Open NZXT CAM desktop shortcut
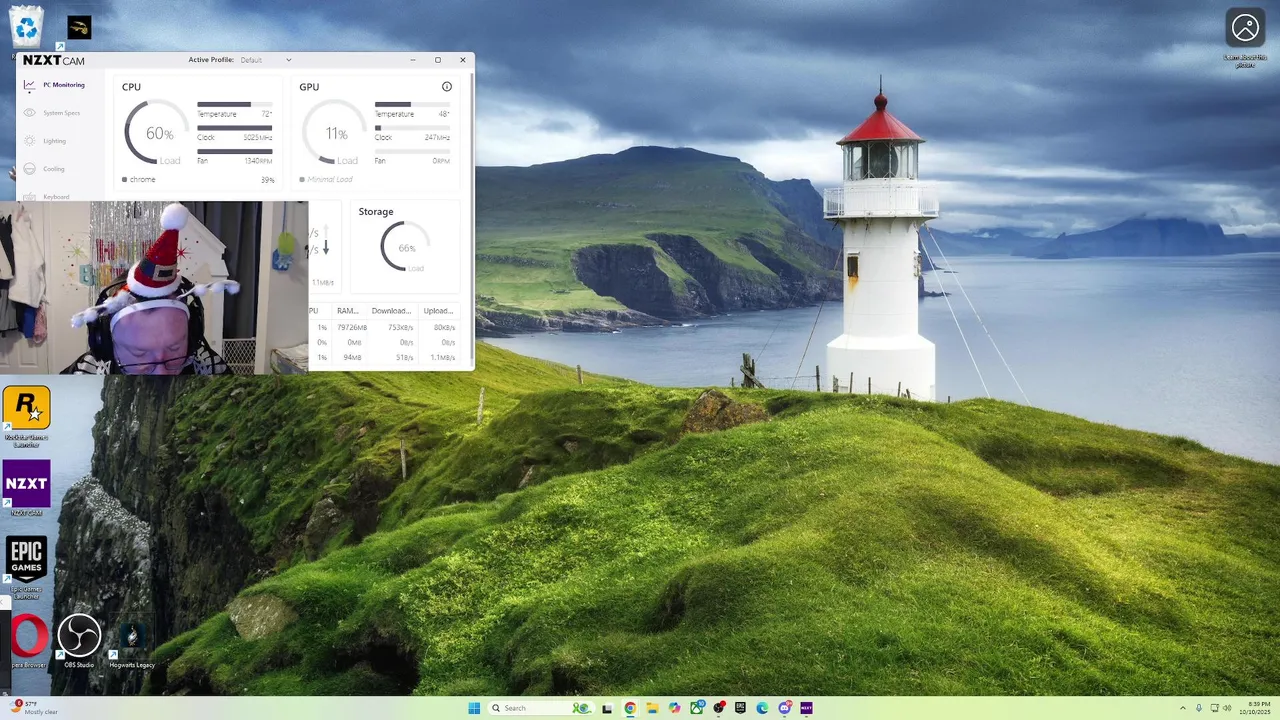The height and width of the screenshot is (720, 1280). point(27,488)
